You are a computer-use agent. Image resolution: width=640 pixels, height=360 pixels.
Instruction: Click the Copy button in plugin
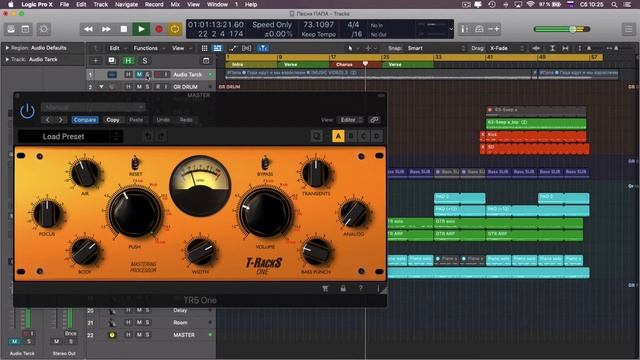[113, 120]
